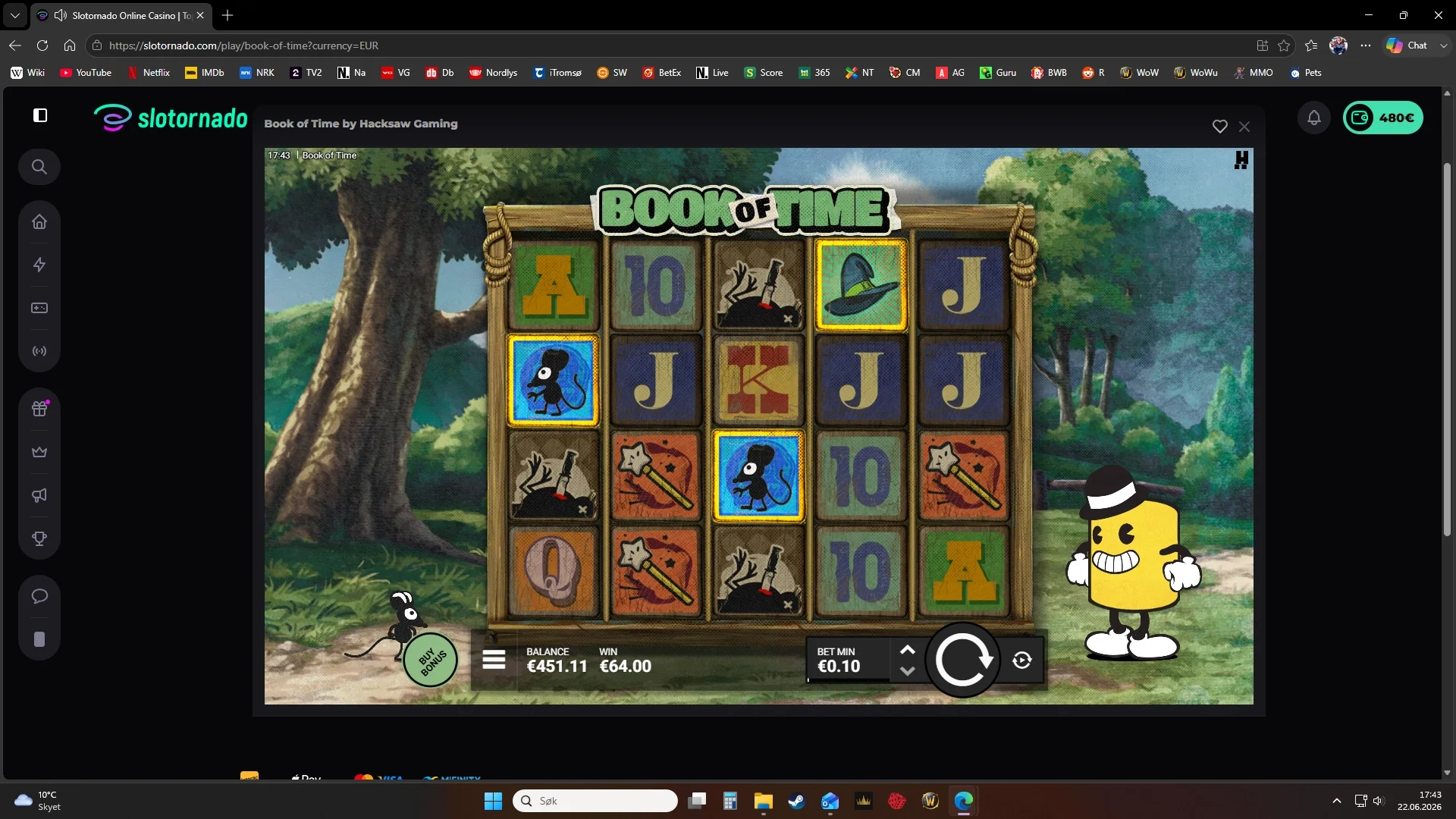
Task: Open the trophy tournaments icon
Action: point(39,538)
